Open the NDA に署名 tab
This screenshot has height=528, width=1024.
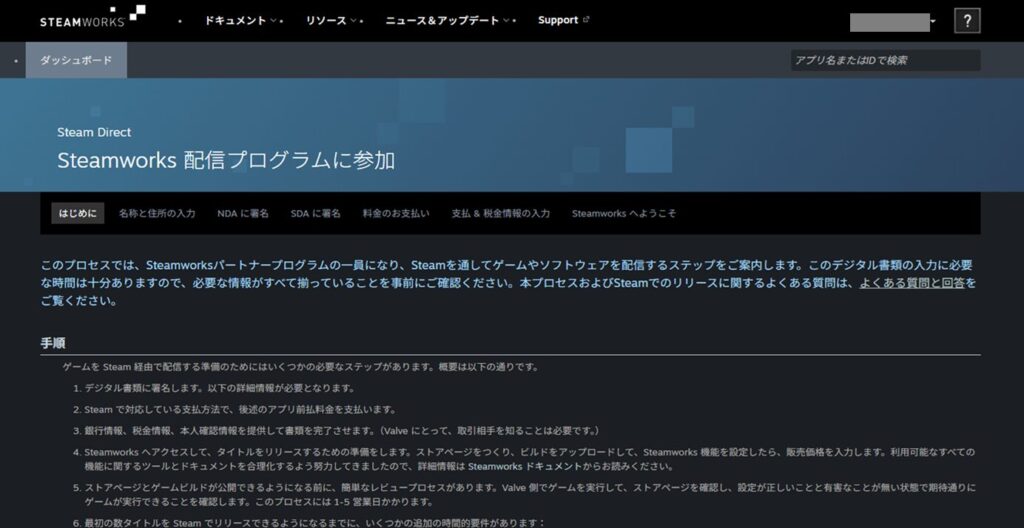pyautogui.click(x=244, y=213)
